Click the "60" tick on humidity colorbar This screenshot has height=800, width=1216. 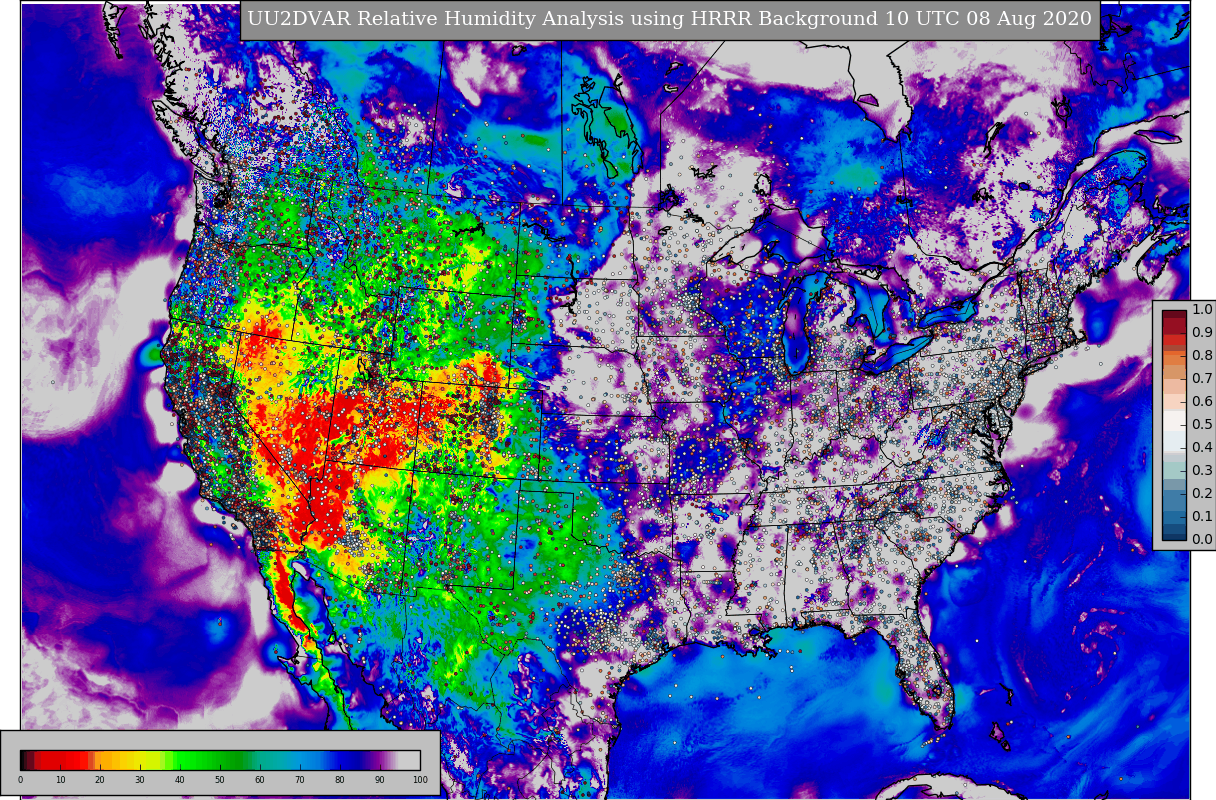point(260,780)
